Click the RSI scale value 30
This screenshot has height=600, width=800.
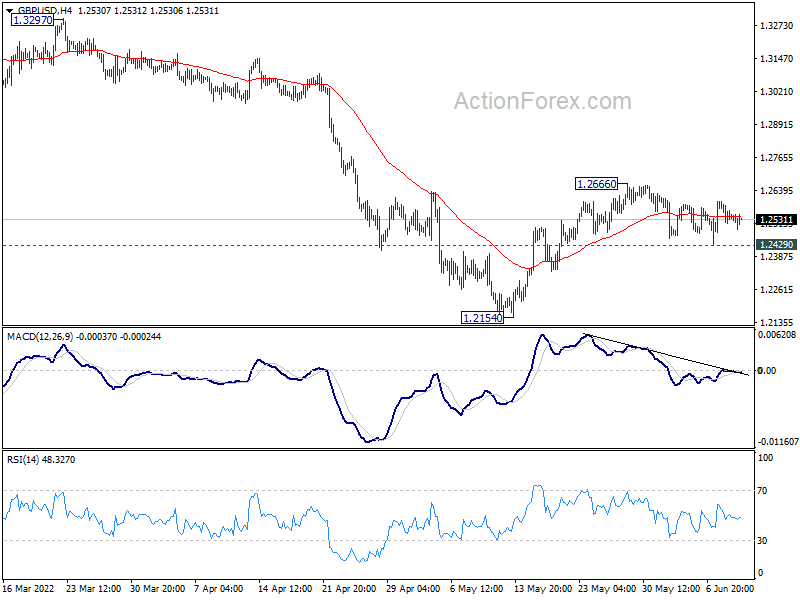[x=762, y=541]
